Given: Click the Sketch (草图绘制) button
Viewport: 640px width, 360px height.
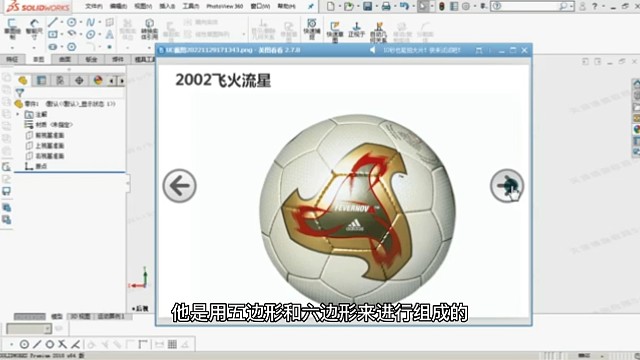Looking at the screenshot, I should [12, 29].
